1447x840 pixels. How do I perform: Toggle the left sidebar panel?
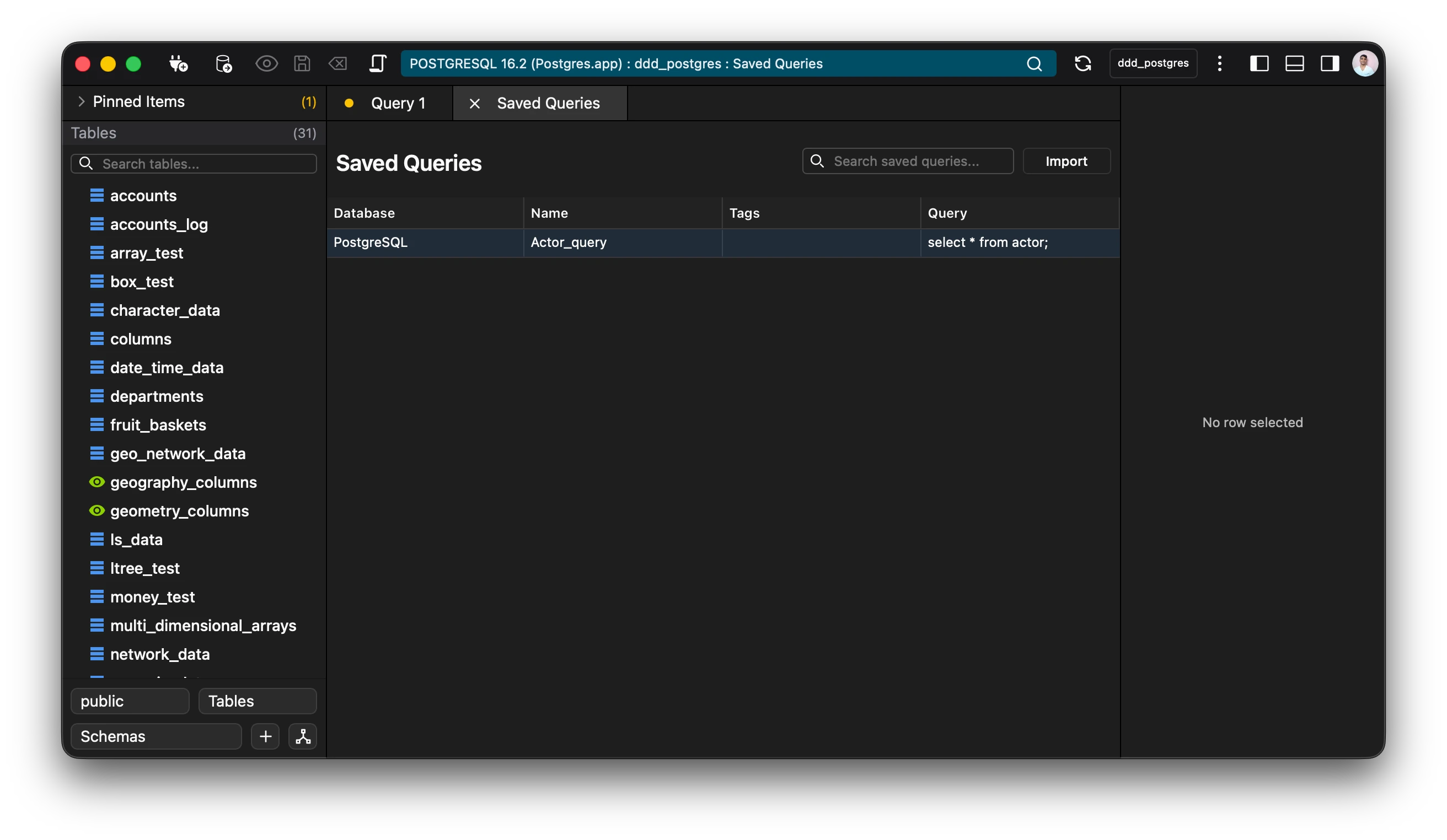click(1260, 64)
